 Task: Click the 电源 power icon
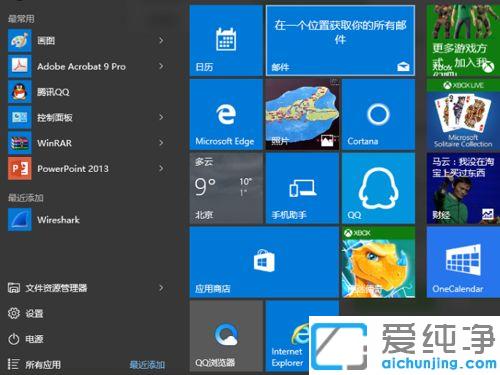[x=14, y=339]
